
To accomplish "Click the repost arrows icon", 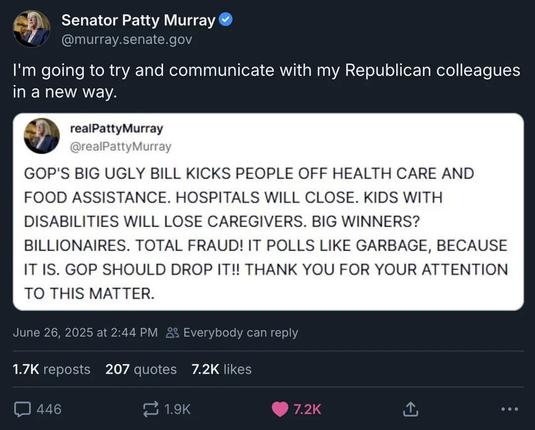I will click(150, 409).
